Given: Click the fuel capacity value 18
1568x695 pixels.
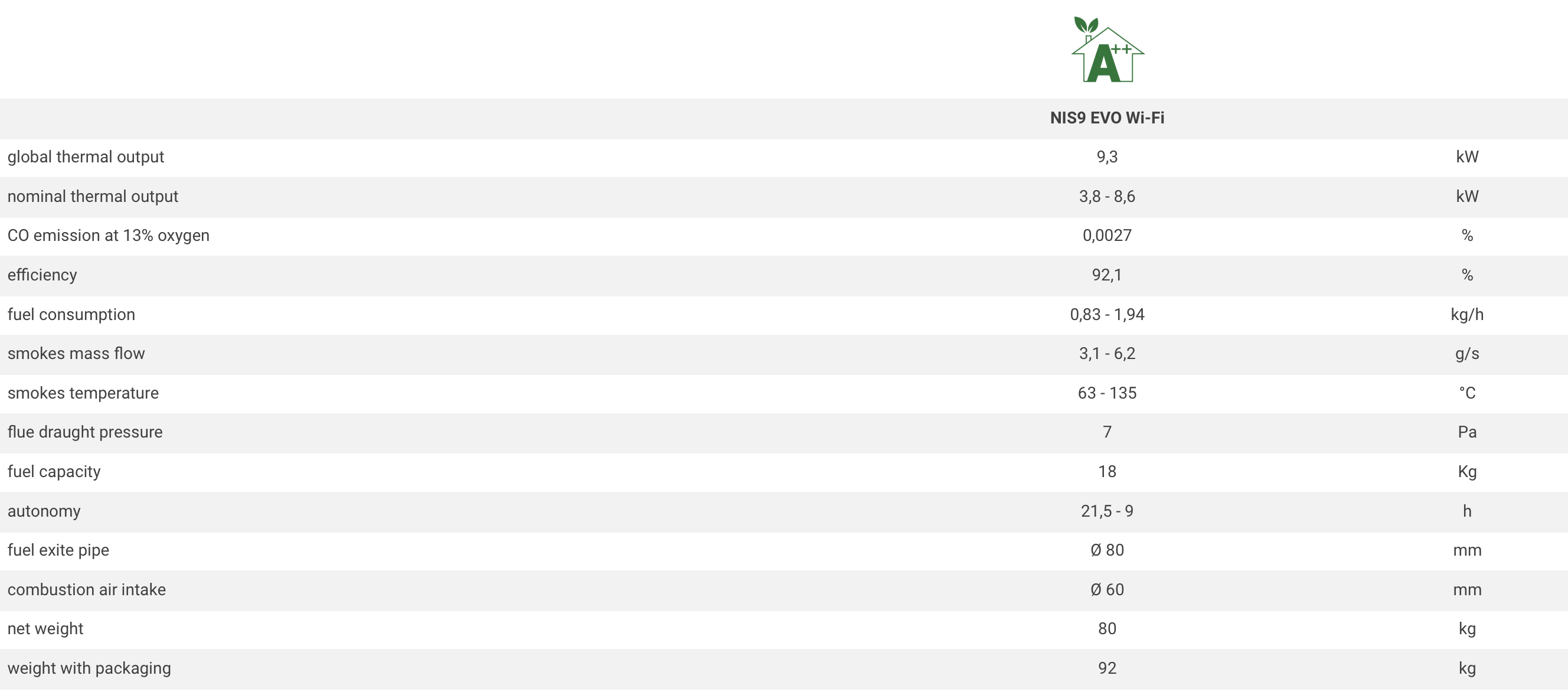Looking at the screenshot, I should [1106, 472].
